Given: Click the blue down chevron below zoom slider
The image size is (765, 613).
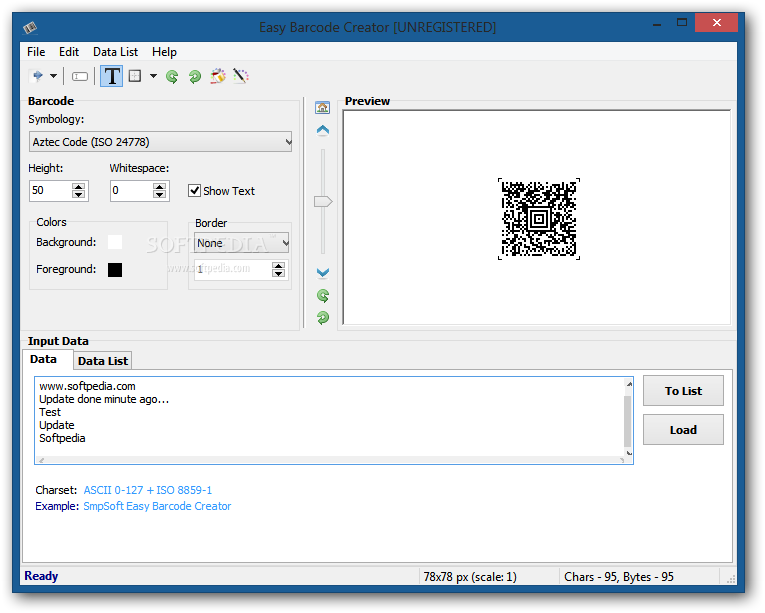Looking at the screenshot, I should 322,272.
